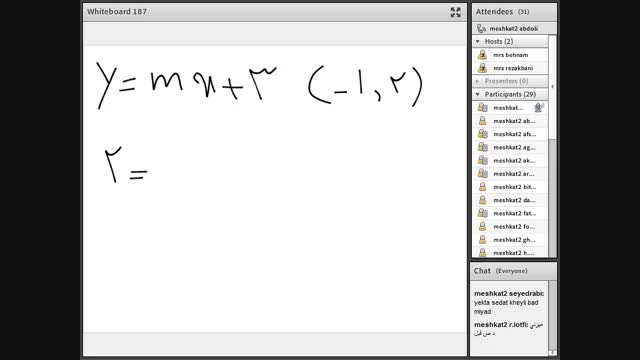640x360 pixels.
Task: Click microphone icon beside first participant
Action: 539,107
